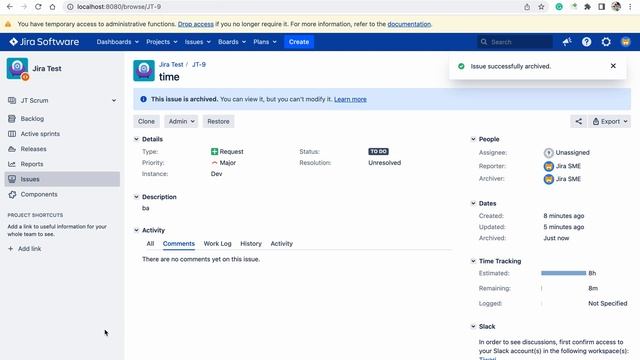The width and height of the screenshot is (640, 360).
Task: Collapse the Time Tracking section
Action: coord(473,261)
